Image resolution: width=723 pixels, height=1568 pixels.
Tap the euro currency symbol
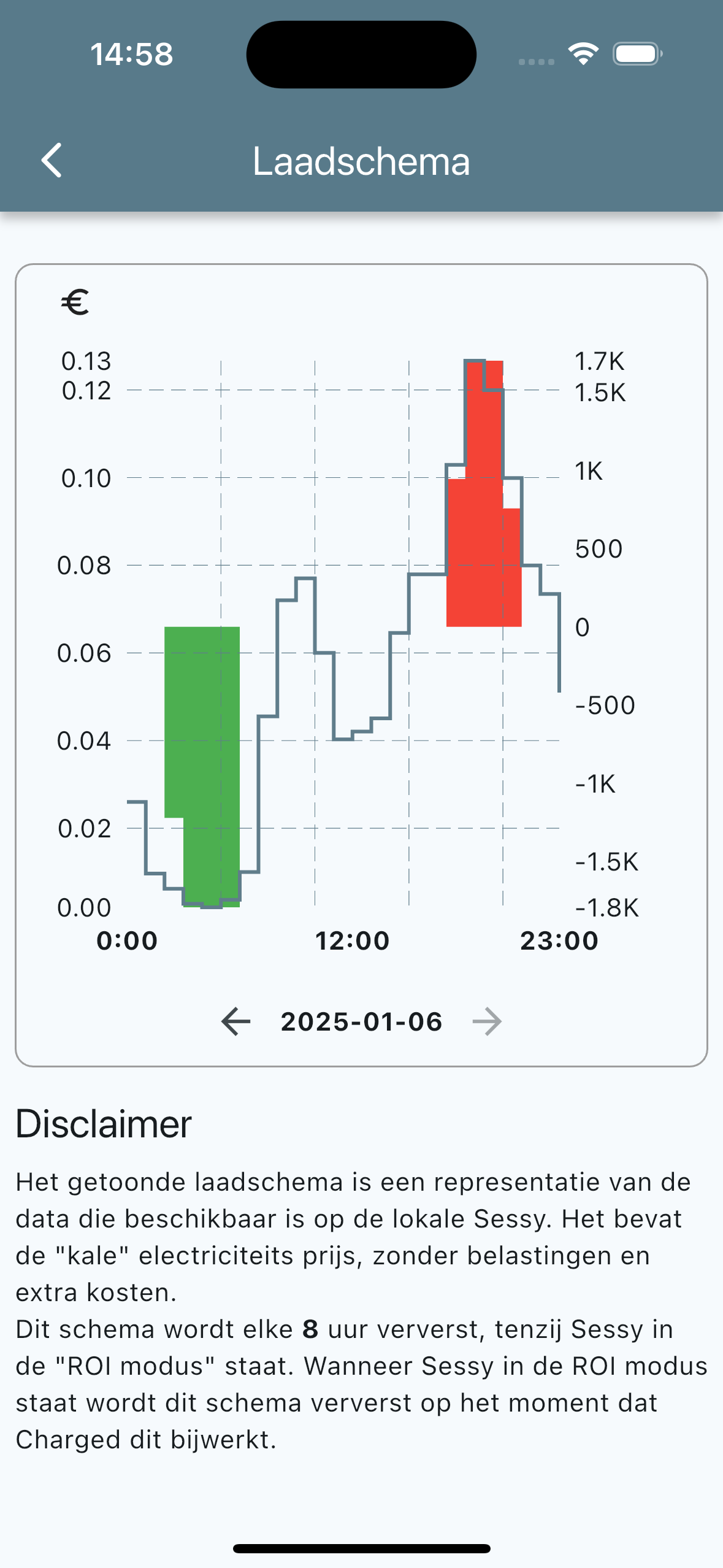[75, 302]
